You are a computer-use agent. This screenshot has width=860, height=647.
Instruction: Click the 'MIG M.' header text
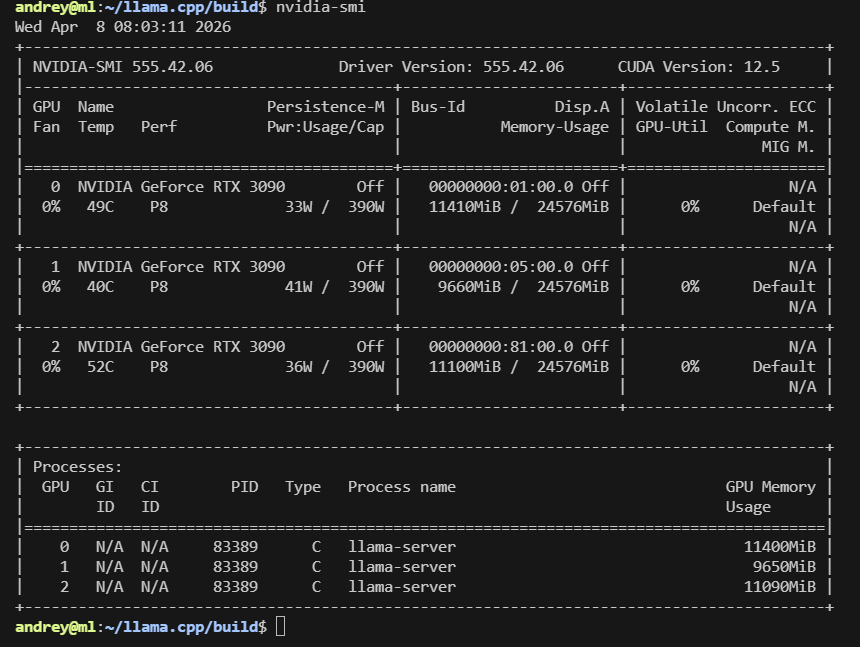[x=788, y=147]
